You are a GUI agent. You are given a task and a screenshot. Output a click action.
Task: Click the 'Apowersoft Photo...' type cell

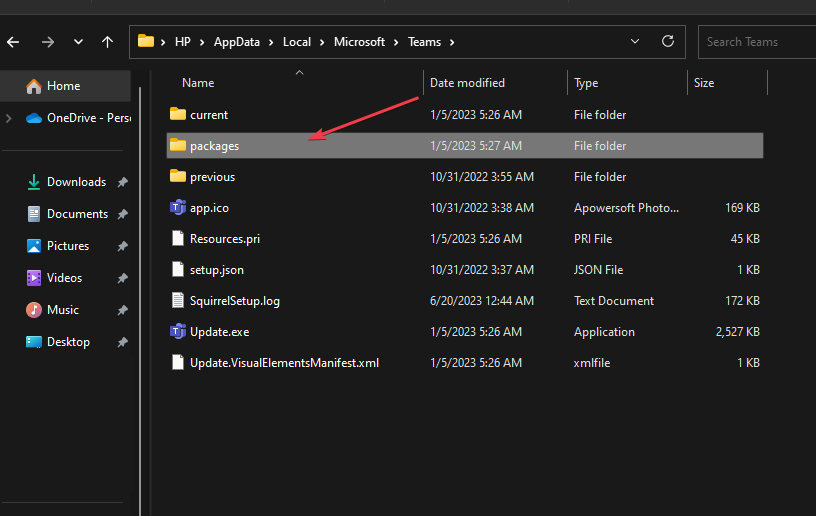(x=626, y=208)
